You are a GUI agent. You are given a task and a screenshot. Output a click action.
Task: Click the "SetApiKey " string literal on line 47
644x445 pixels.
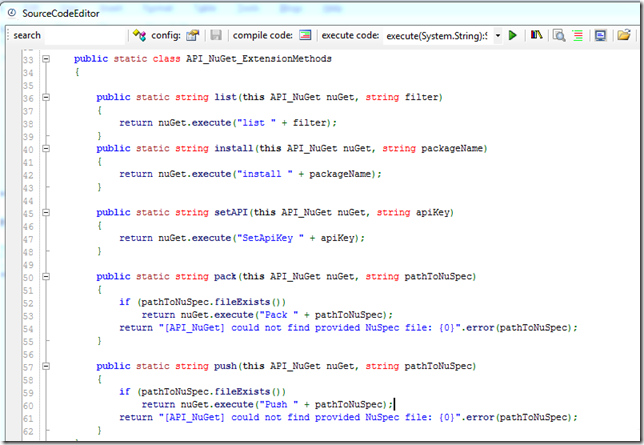(x=270, y=238)
